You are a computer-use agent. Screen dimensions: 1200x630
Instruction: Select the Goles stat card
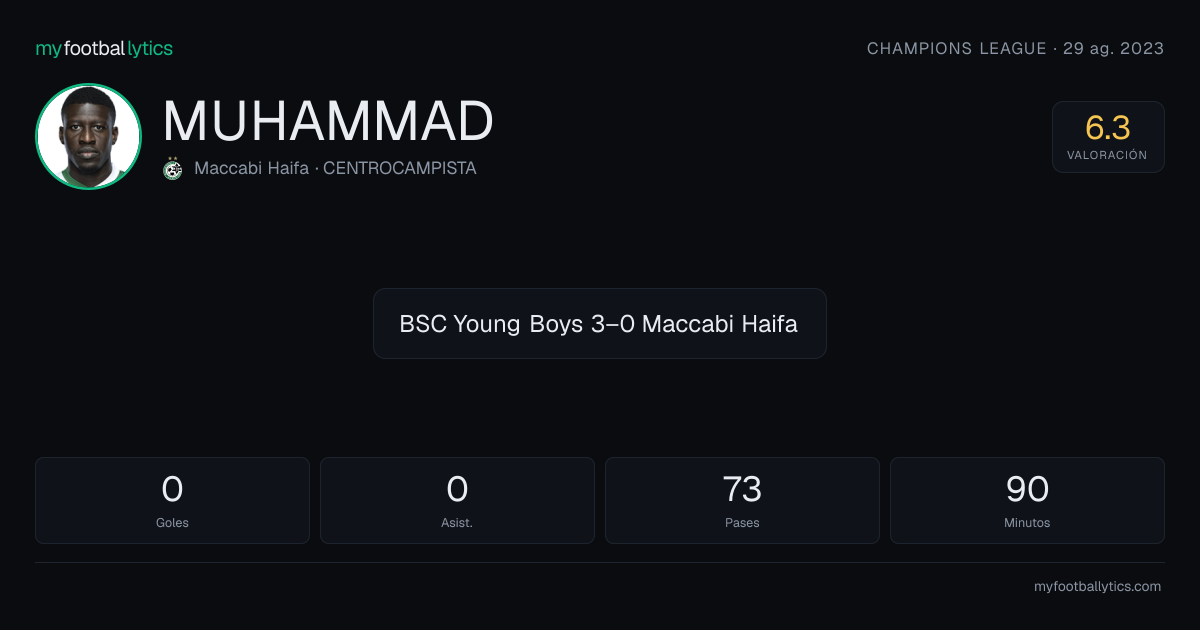[172, 500]
